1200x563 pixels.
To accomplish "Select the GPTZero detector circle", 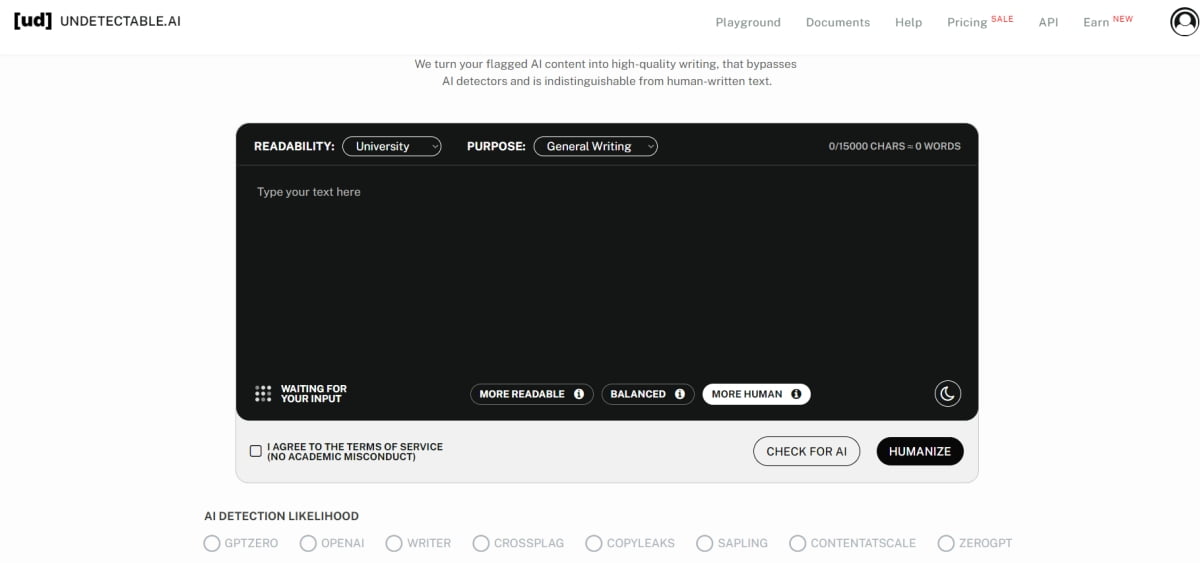I will tap(211, 543).
